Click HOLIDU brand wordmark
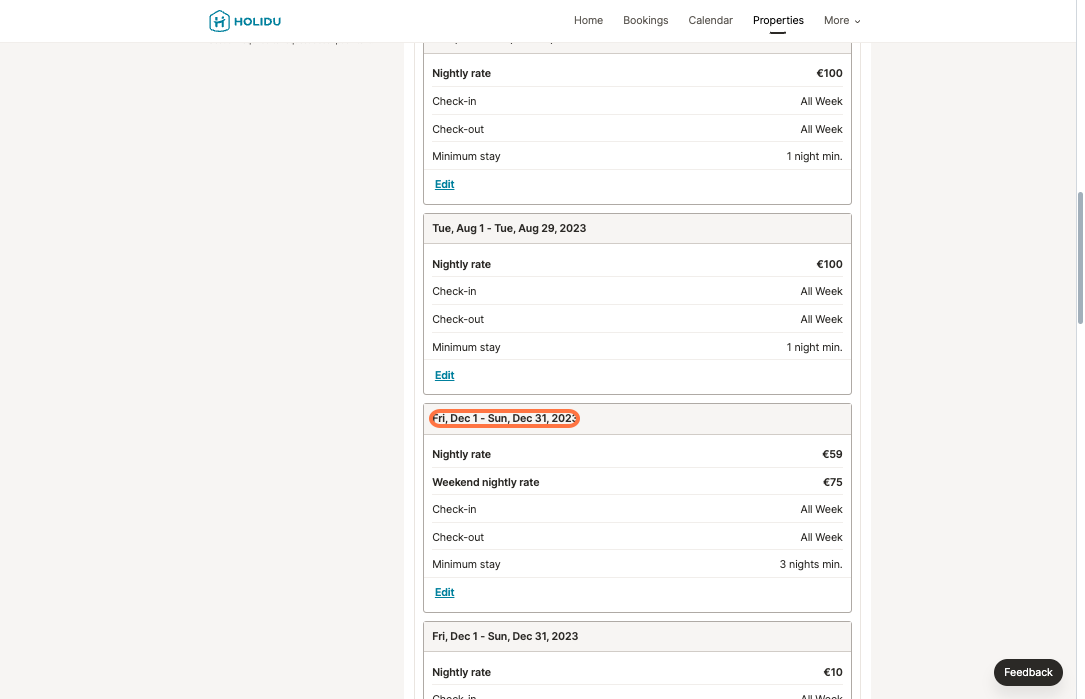Viewport: 1085px width, 699px height. click(x=257, y=21)
